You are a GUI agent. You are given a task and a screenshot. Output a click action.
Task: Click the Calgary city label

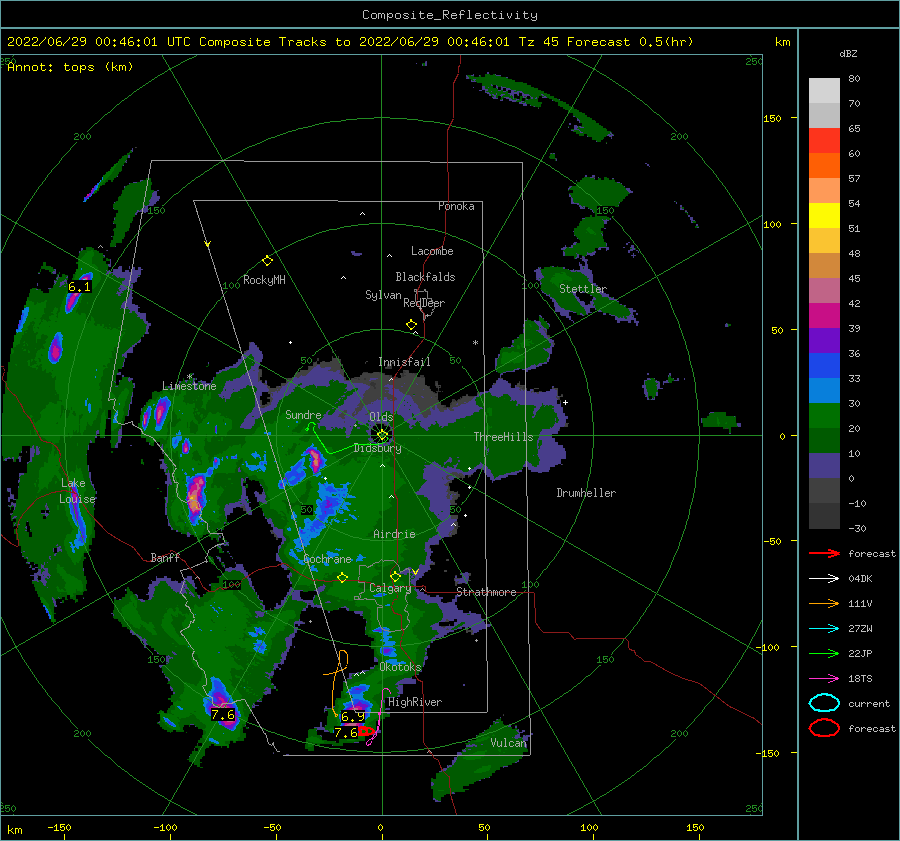tap(390, 588)
